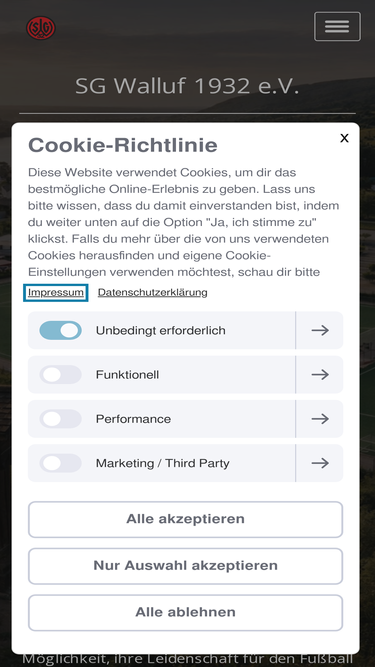Click Alle akzeptieren button
Viewport: 375px width, 667px height.
tap(185, 519)
